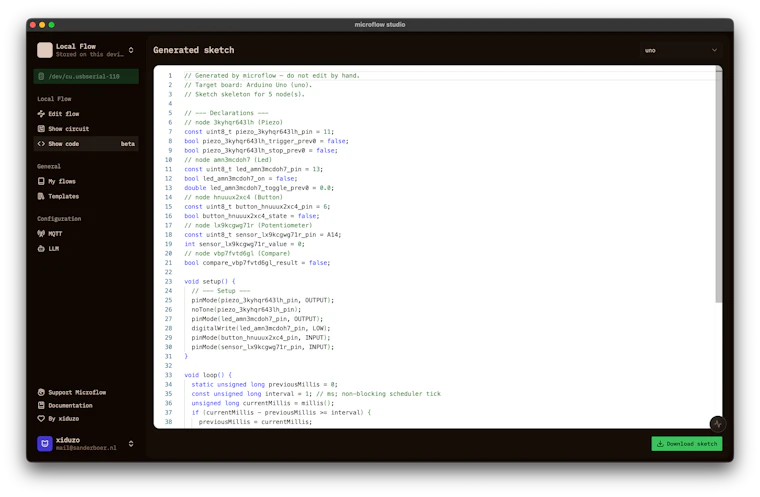Click the Support Microflow icon

pyautogui.click(x=41, y=392)
